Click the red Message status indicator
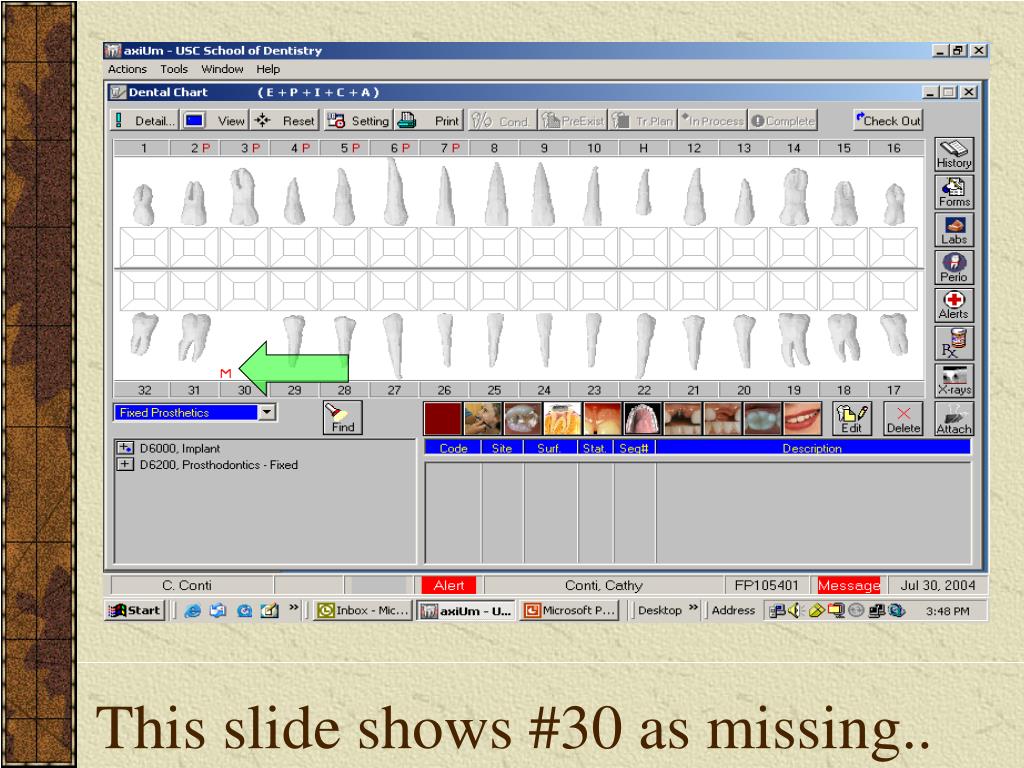The width and height of the screenshot is (1024, 768). tap(849, 585)
